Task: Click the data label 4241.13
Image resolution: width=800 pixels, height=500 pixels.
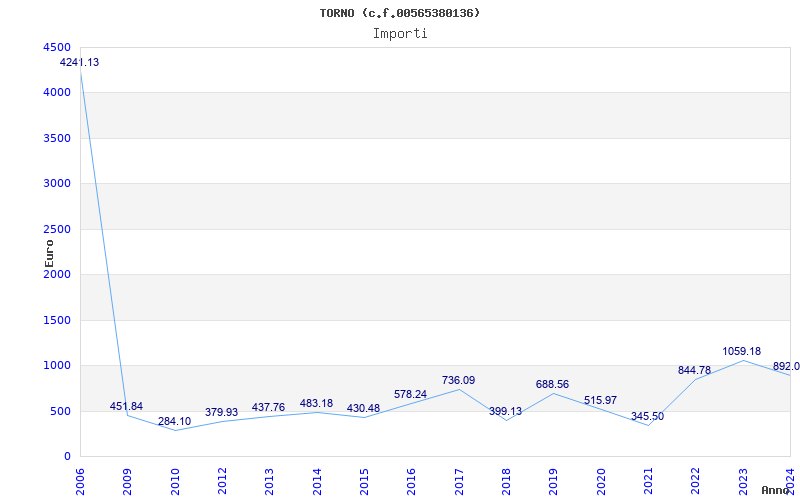Action: 80,63
